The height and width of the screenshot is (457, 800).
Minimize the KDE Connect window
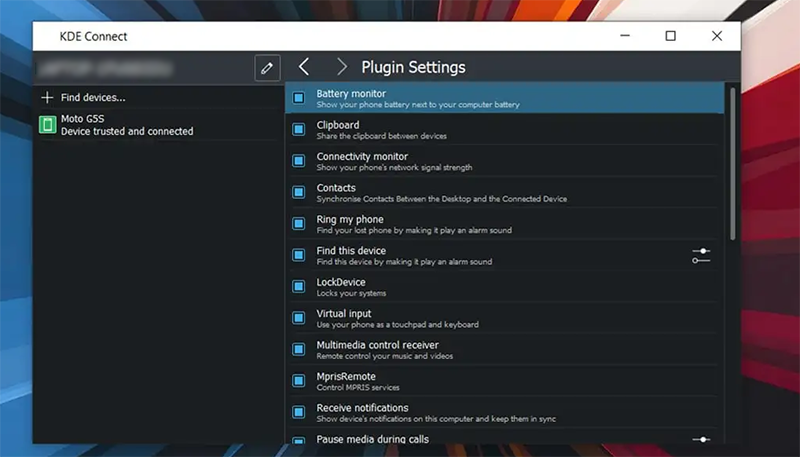pos(625,36)
